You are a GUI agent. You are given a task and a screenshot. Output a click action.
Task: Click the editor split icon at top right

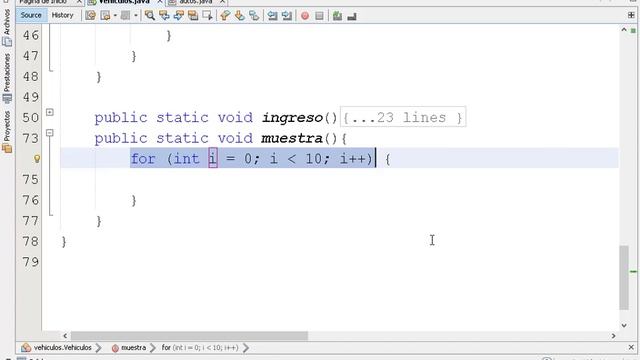[631, 16]
